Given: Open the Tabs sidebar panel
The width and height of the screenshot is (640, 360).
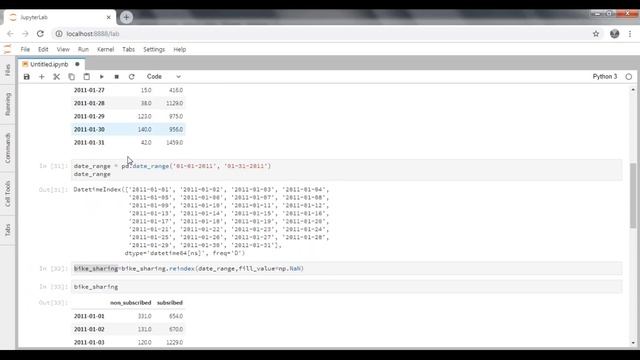Looking at the screenshot, I should click(x=7, y=230).
